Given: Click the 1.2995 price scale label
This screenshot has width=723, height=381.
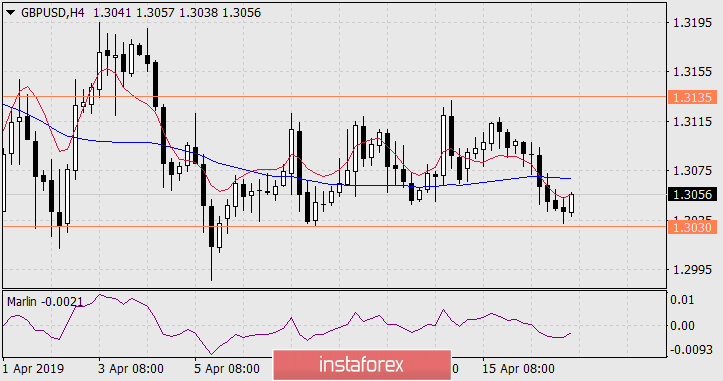Looking at the screenshot, I should [693, 270].
